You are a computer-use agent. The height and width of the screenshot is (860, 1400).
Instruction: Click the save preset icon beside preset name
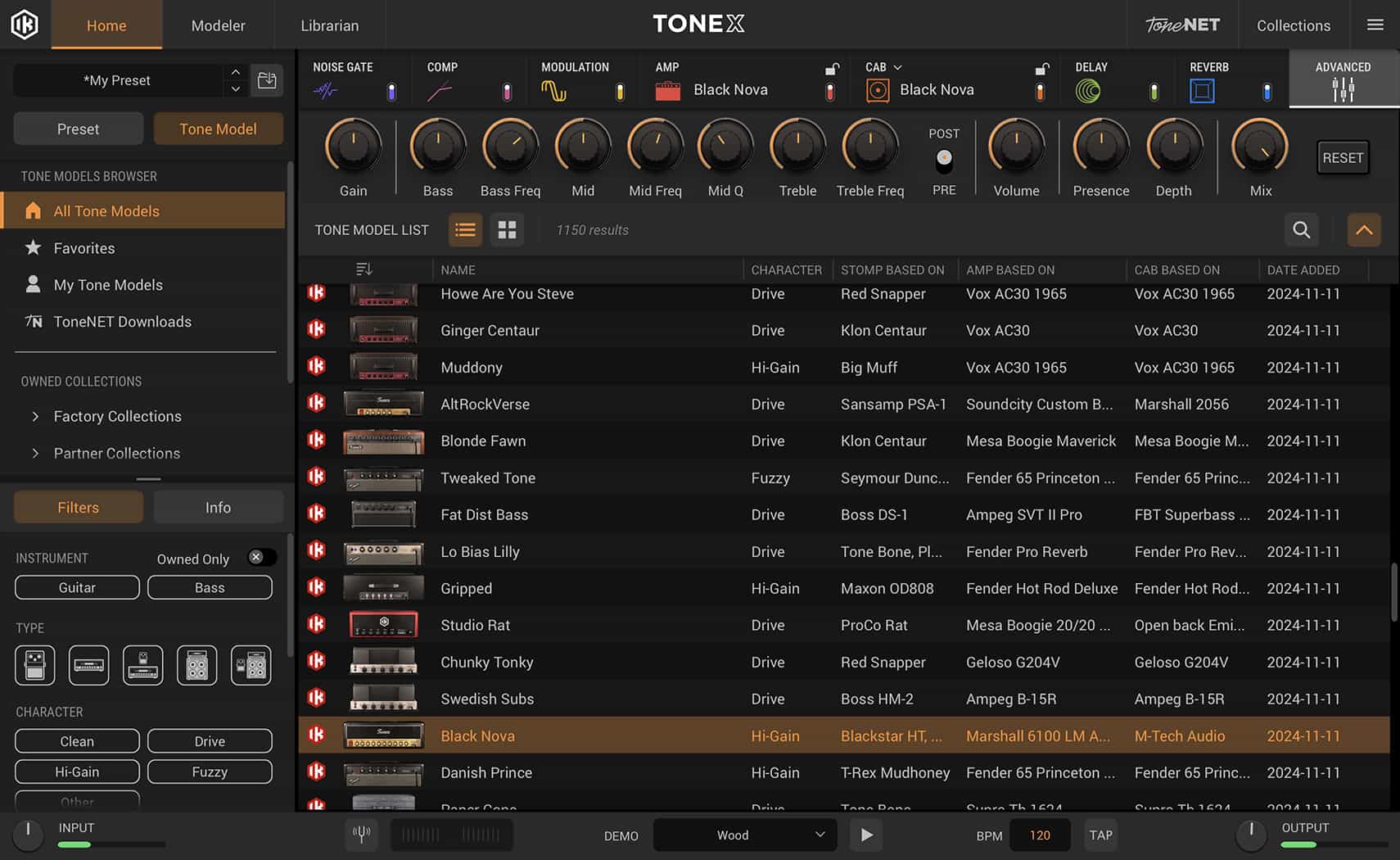pyautogui.click(x=267, y=80)
